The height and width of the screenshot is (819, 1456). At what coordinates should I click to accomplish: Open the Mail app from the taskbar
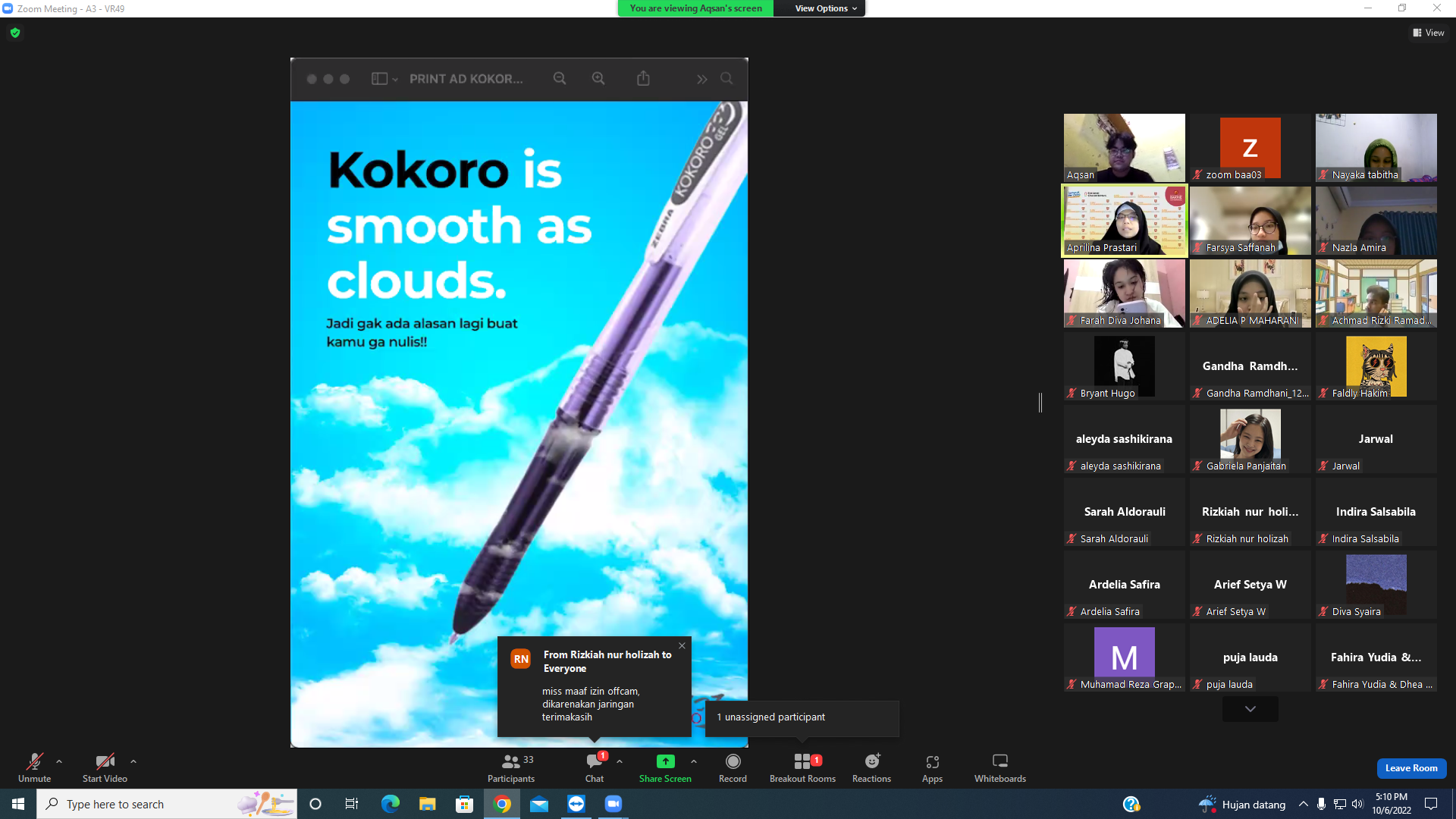pos(539,804)
